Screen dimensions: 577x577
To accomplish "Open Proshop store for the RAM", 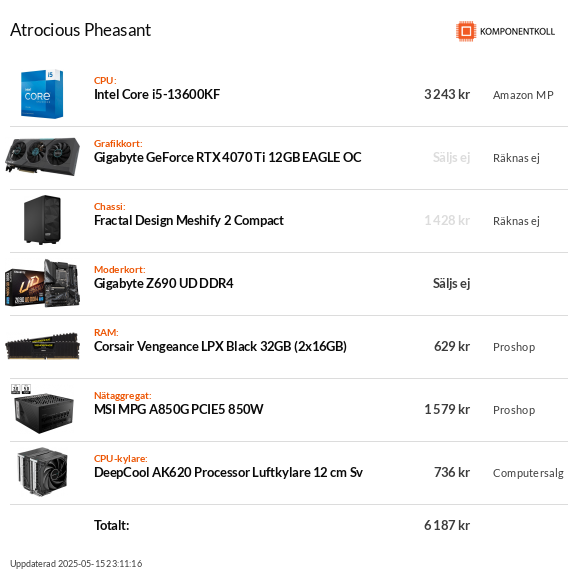I will coord(514,347).
